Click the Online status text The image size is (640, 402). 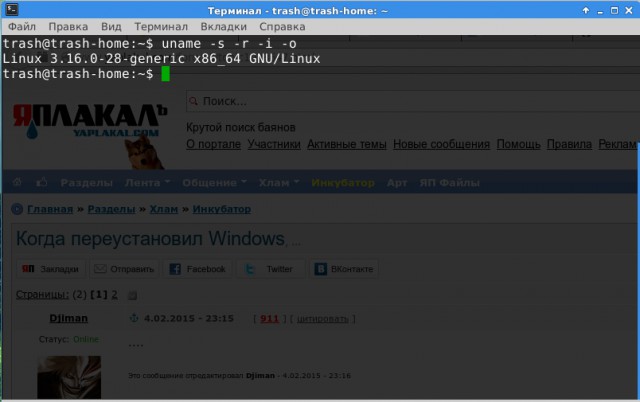[x=86, y=339]
